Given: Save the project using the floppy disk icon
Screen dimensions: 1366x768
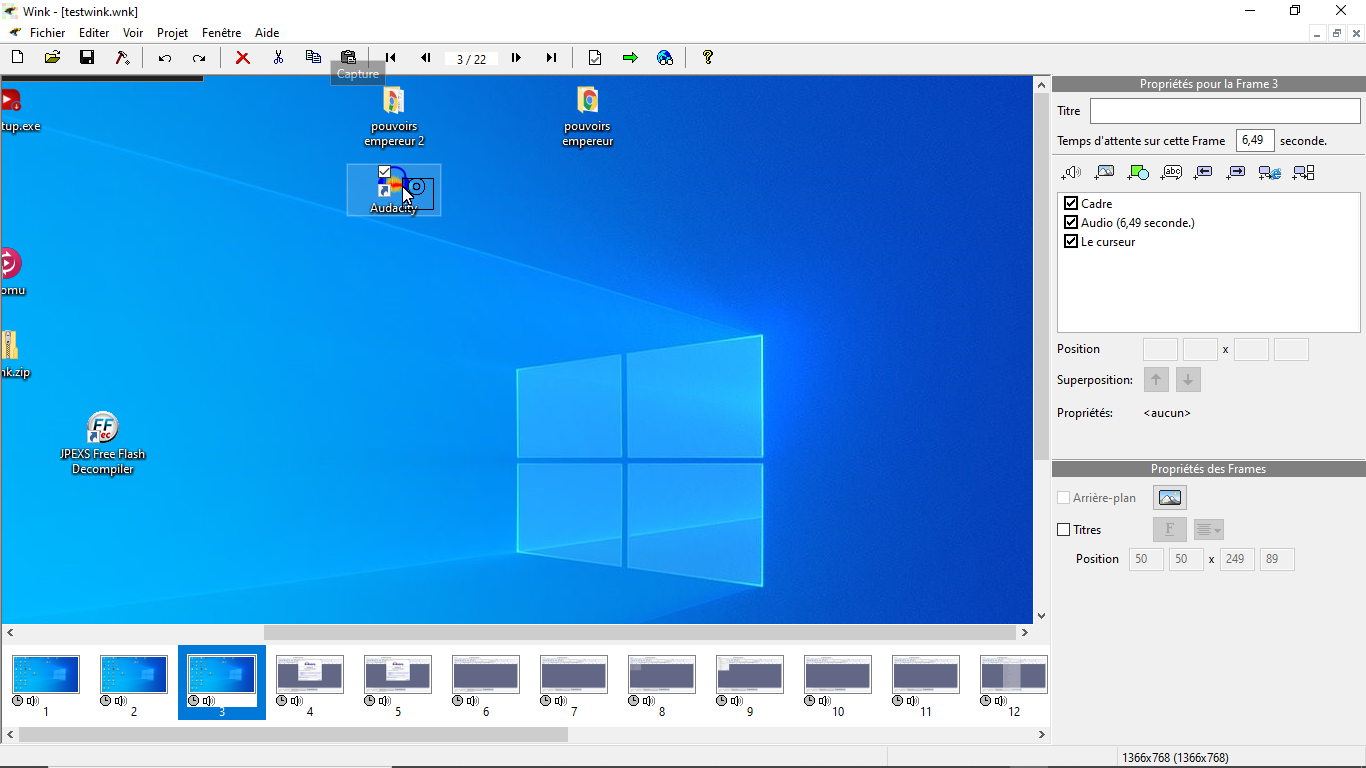Looking at the screenshot, I should point(87,58).
